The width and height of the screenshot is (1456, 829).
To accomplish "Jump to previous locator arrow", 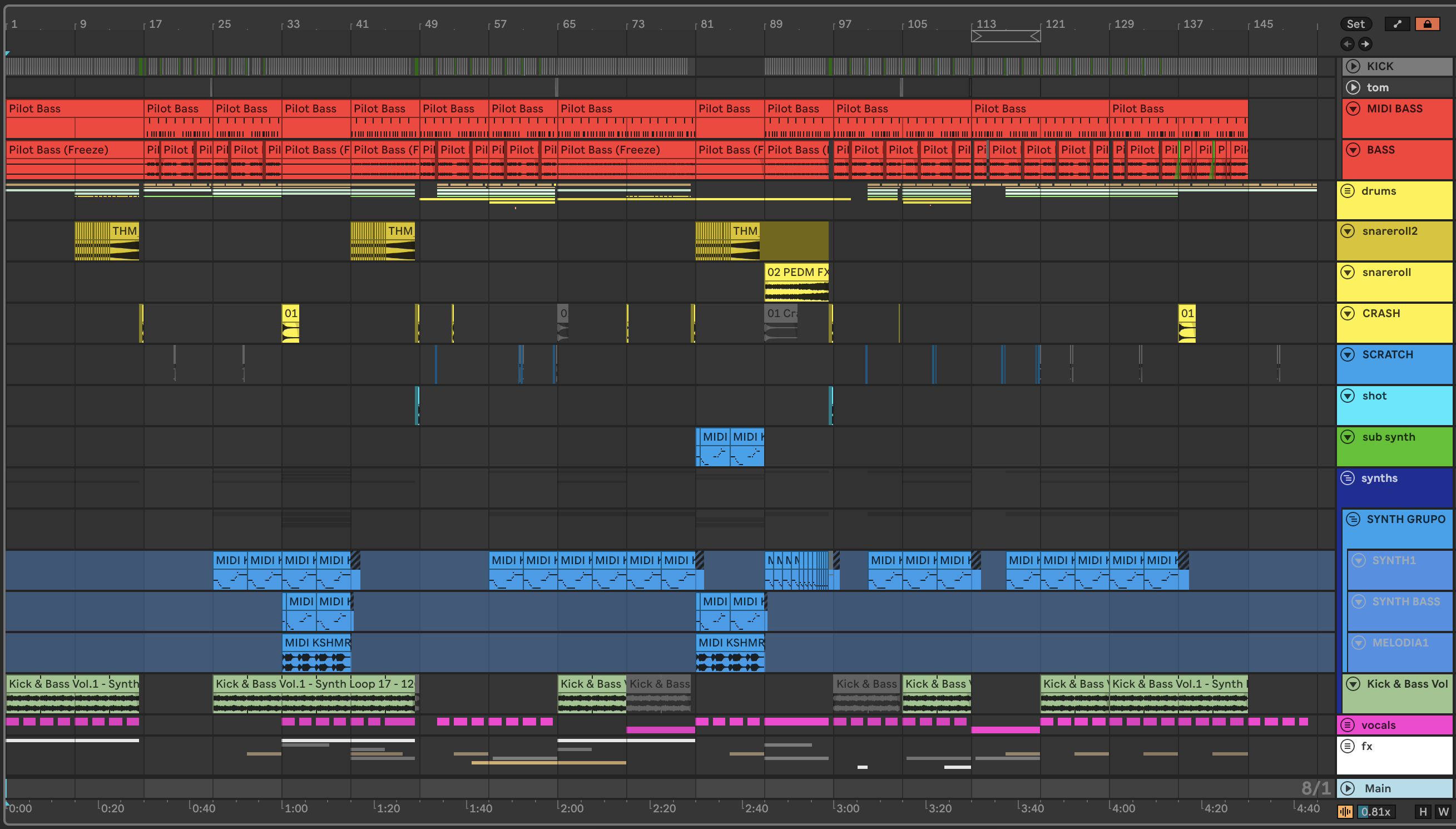I will click(x=1348, y=44).
